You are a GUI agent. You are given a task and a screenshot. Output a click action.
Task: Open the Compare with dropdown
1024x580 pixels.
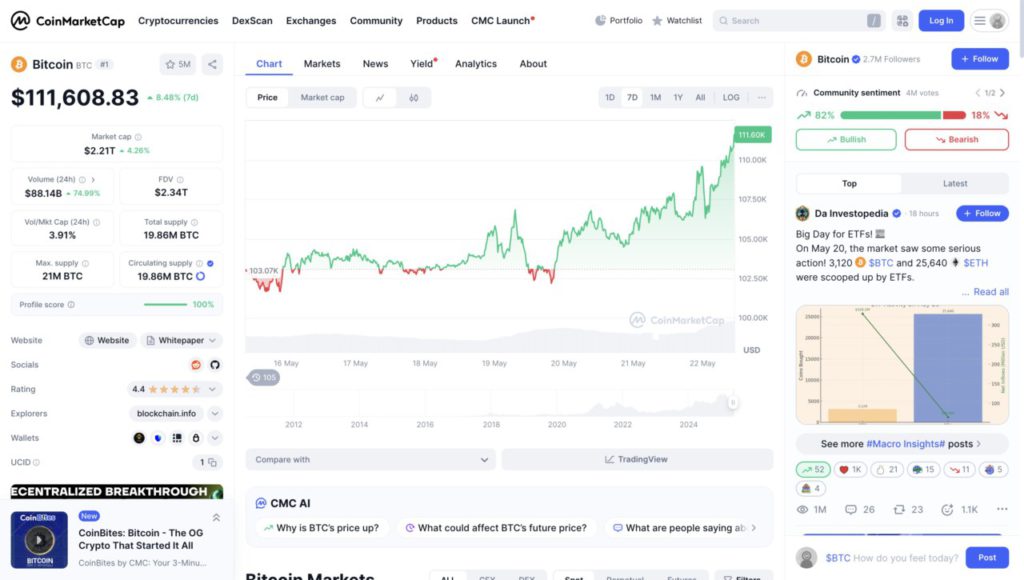(x=370, y=459)
